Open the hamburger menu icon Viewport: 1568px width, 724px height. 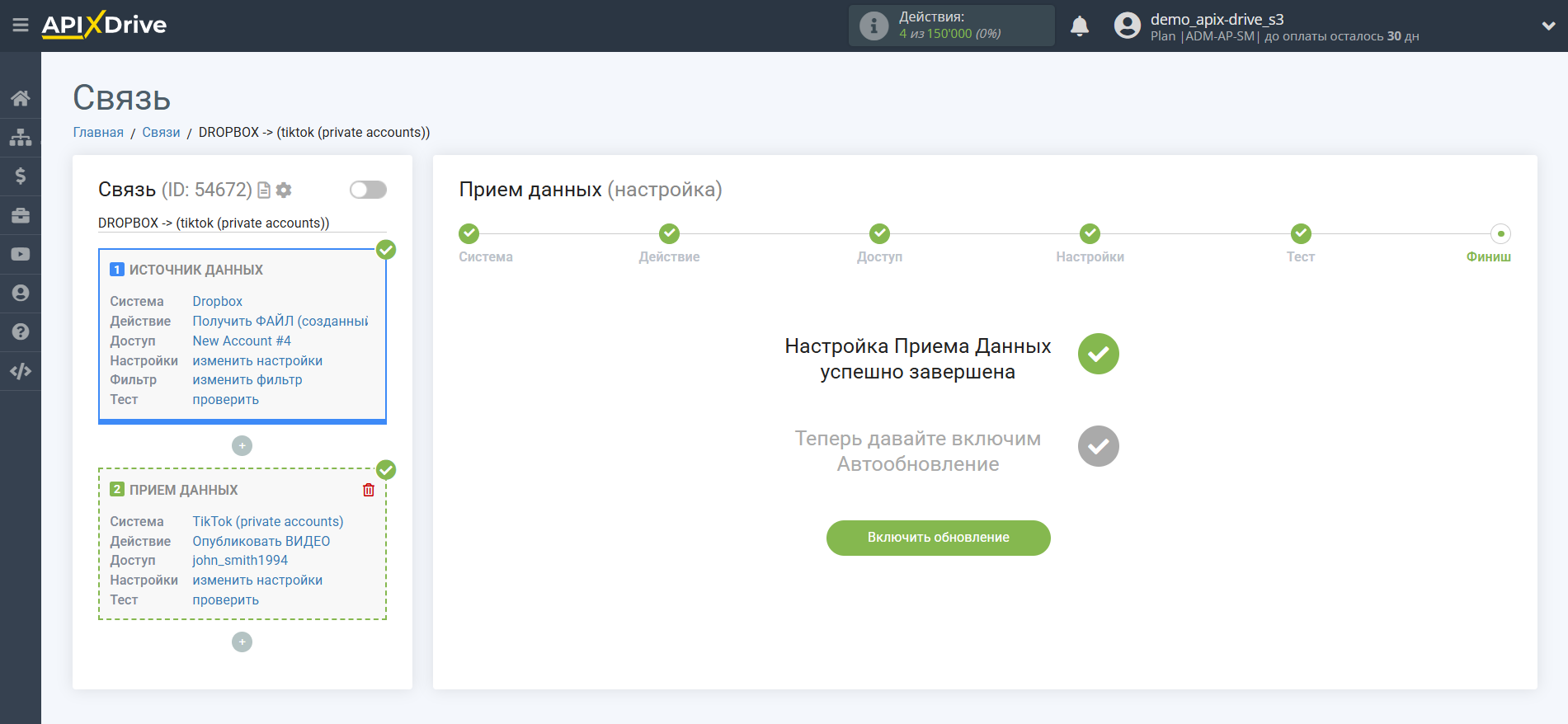click(21, 25)
